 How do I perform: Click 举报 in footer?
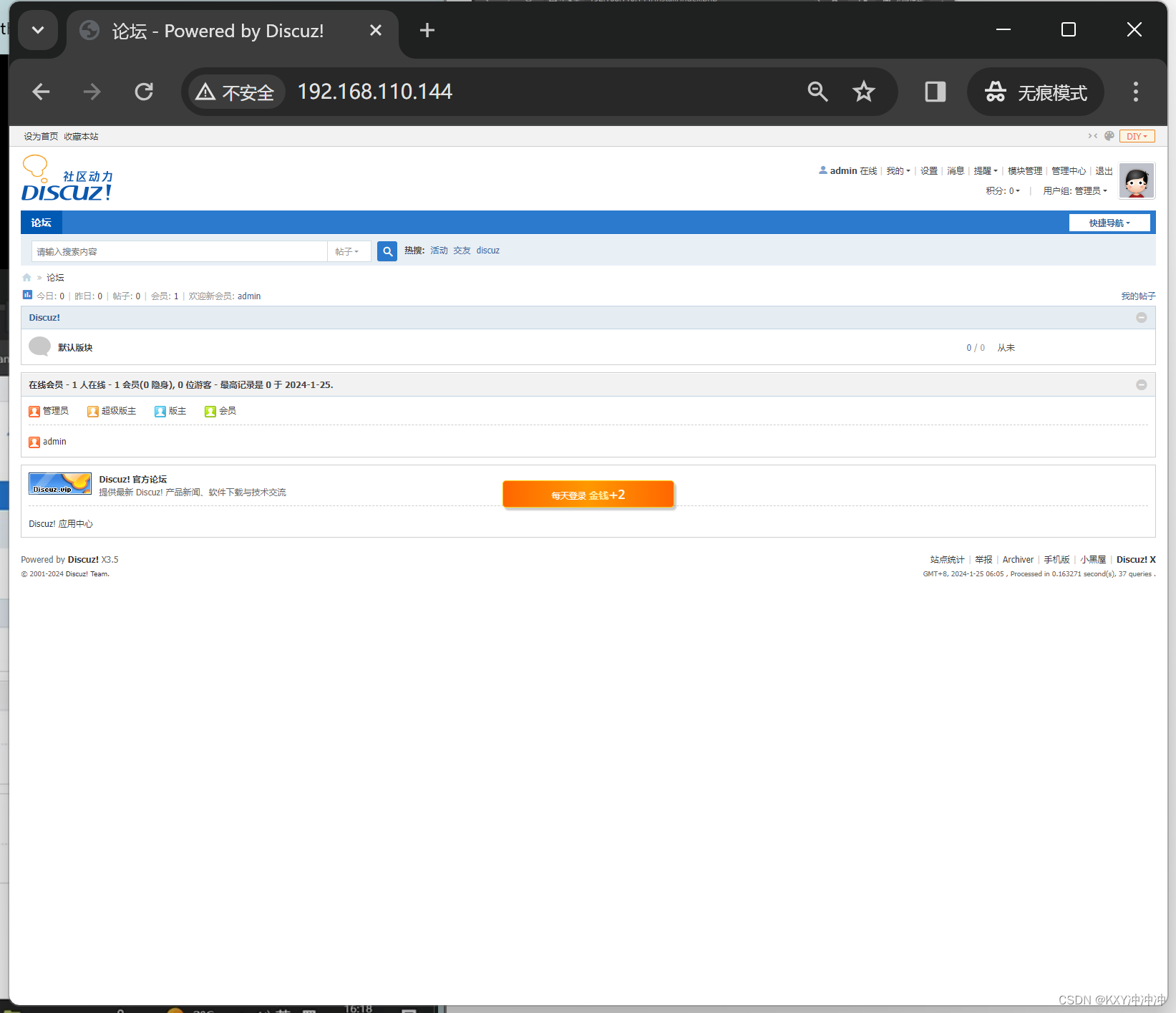pos(983,560)
